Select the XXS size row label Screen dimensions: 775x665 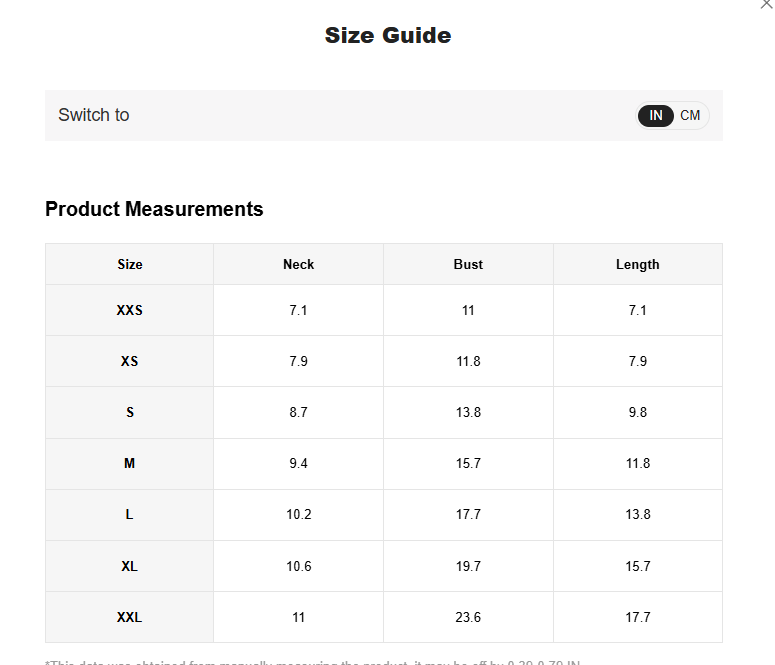point(129,310)
